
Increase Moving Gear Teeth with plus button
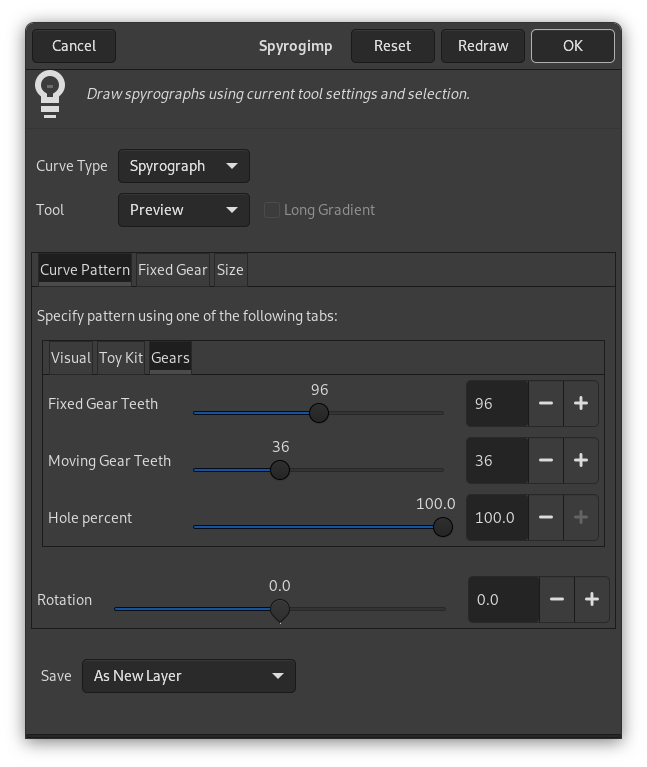point(581,461)
